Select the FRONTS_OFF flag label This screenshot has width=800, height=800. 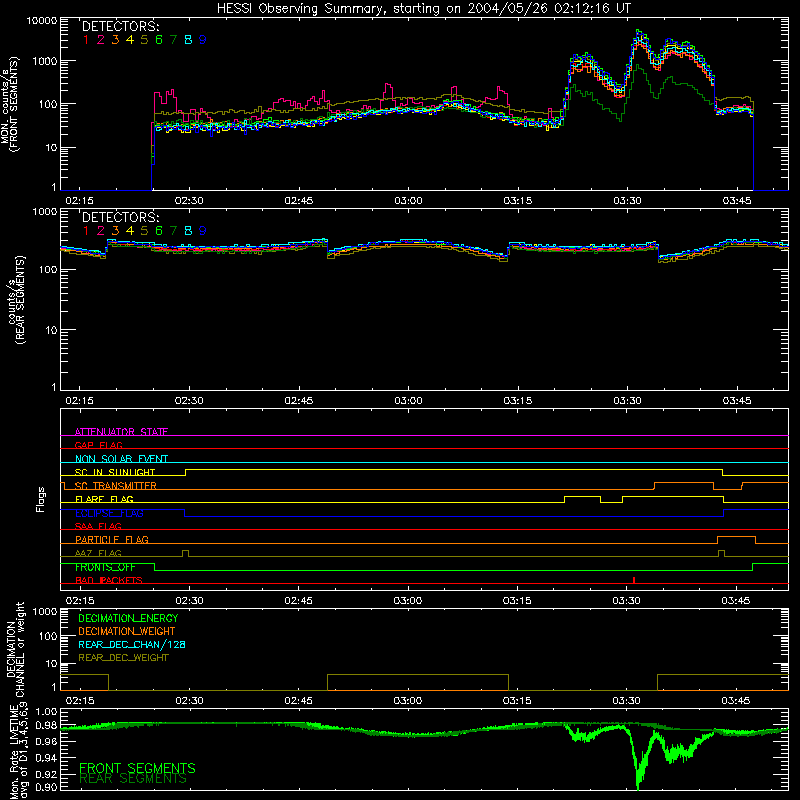(105, 567)
